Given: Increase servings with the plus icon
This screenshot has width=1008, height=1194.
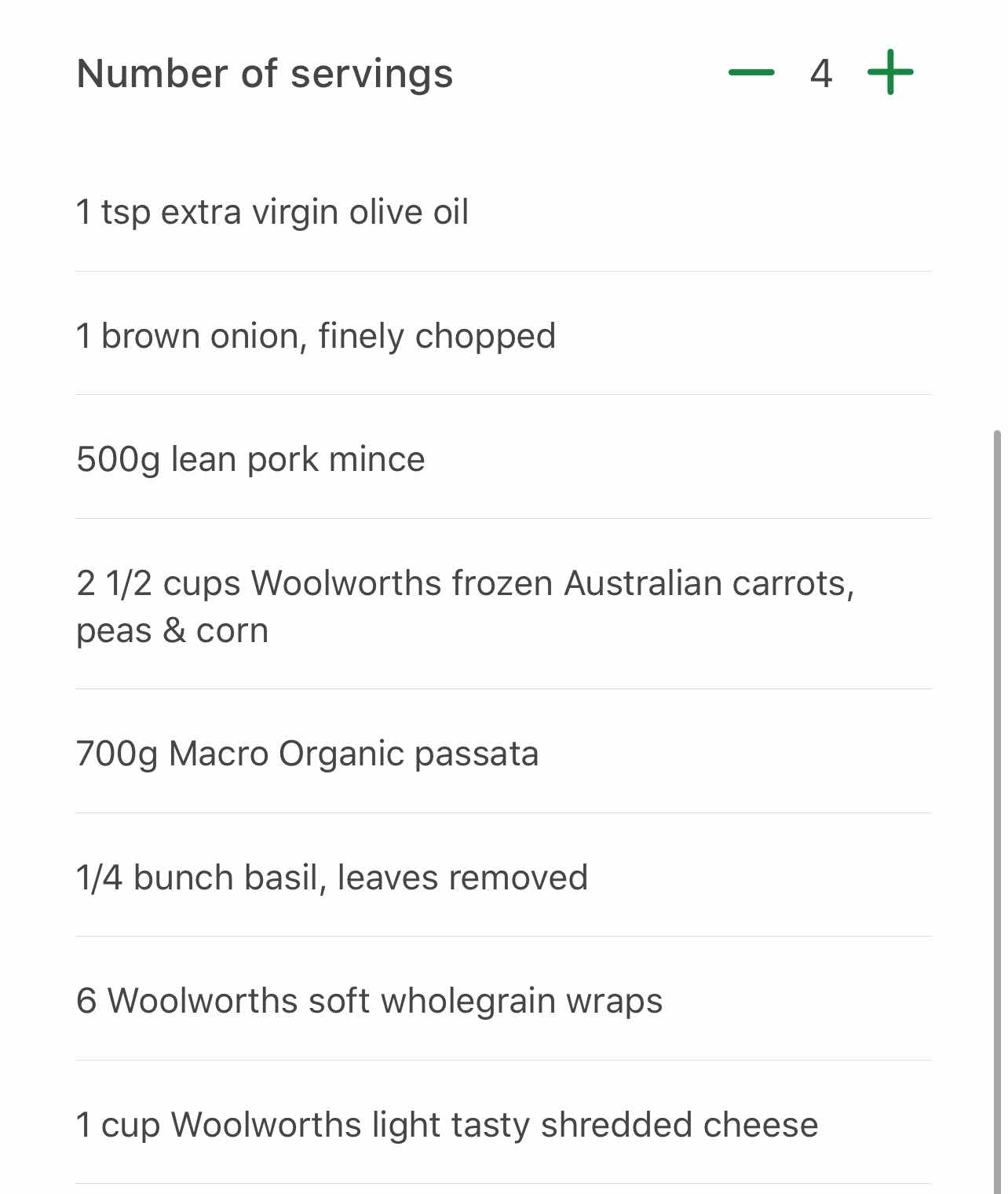Looking at the screenshot, I should pos(890,72).
